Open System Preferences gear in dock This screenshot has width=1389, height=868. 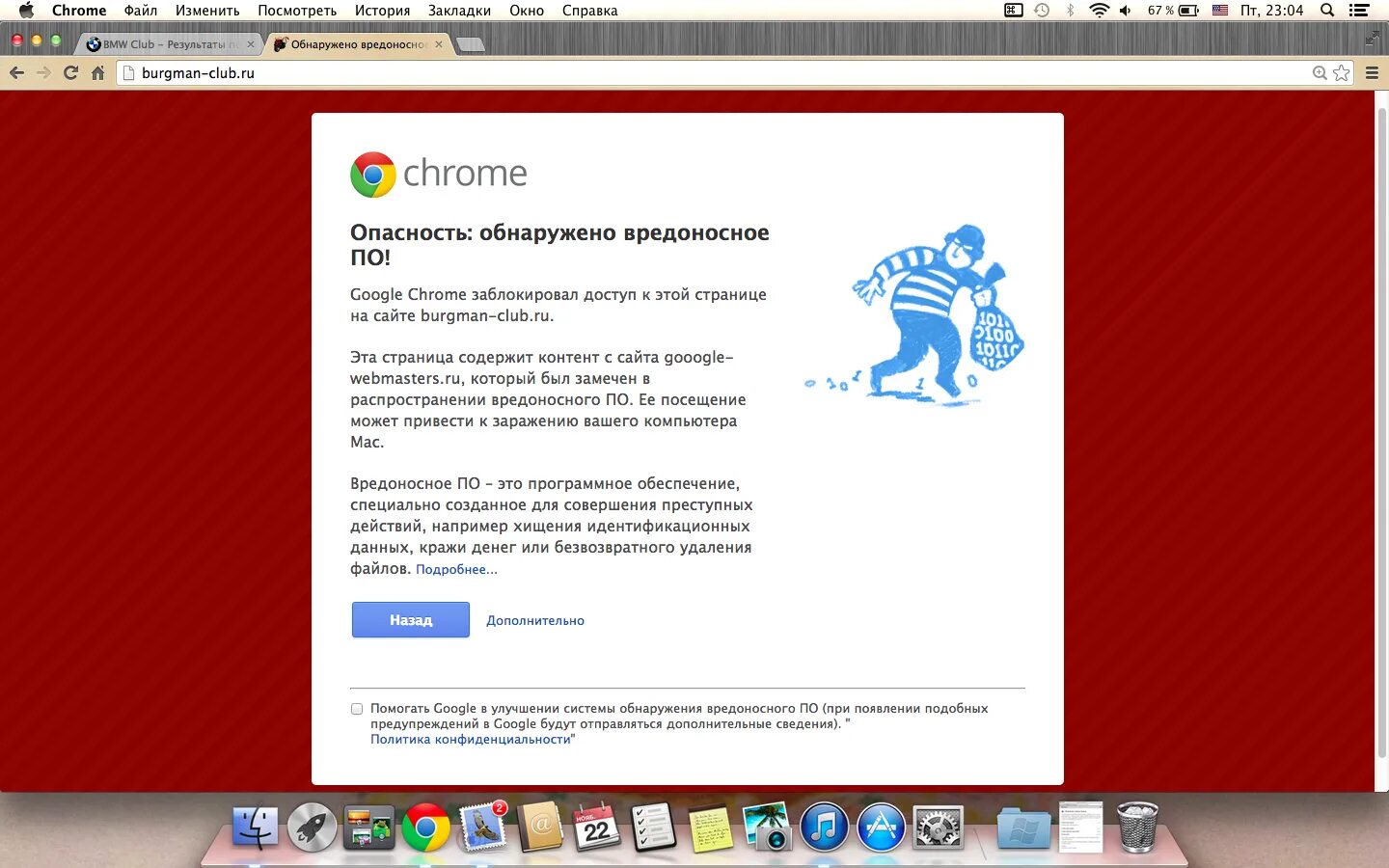point(939,827)
